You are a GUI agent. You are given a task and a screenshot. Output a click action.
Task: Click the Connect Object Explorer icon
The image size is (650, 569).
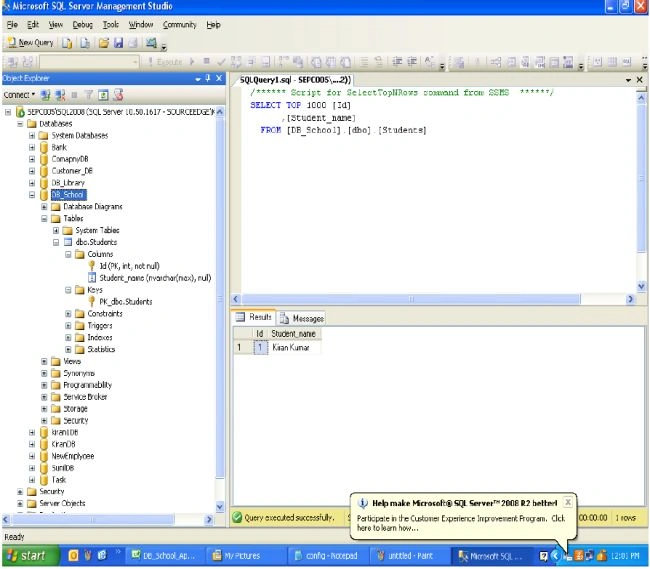(45, 95)
